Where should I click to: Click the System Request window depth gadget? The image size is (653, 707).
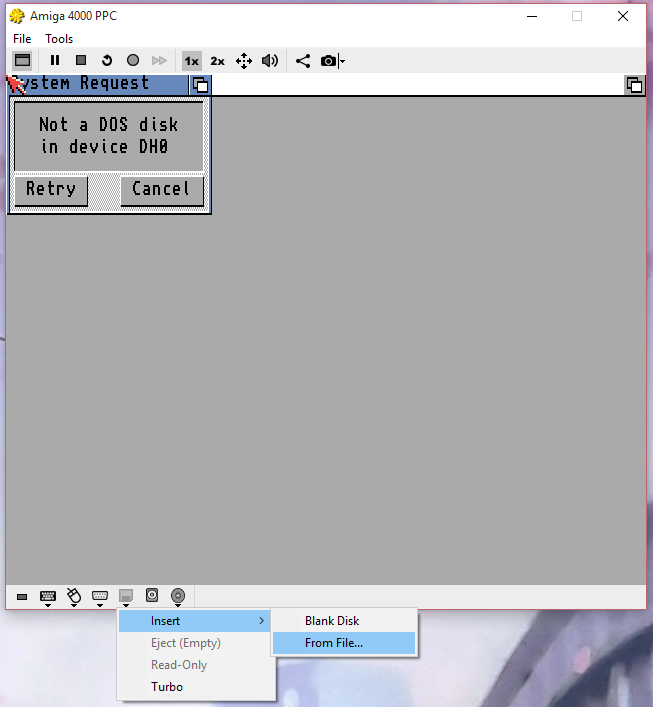(x=200, y=85)
